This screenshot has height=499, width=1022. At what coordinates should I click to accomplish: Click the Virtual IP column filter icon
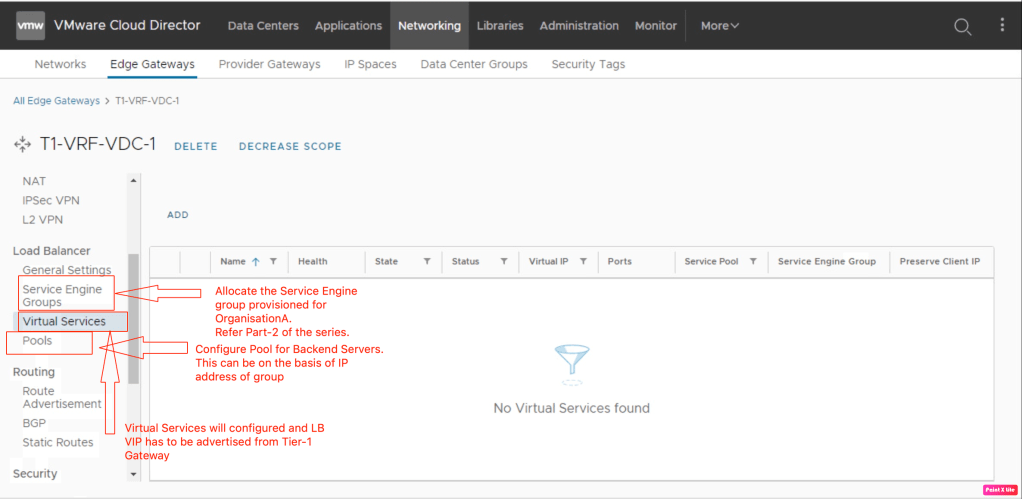pyautogui.click(x=583, y=262)
